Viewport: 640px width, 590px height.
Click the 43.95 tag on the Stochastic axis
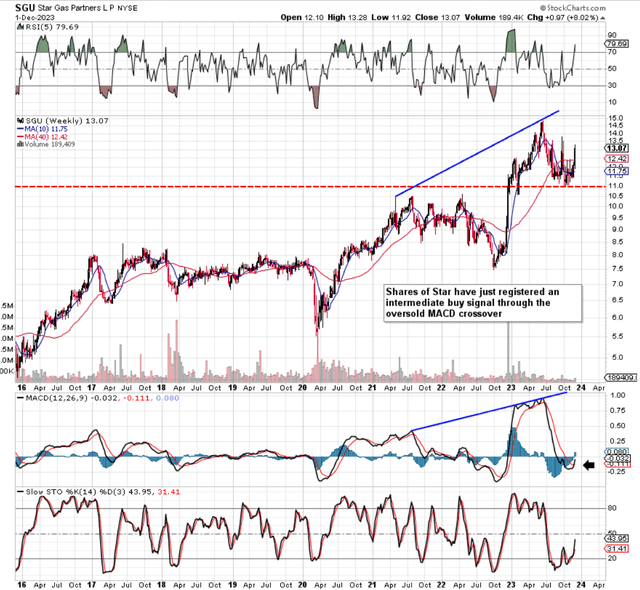(x=617, y=538)
